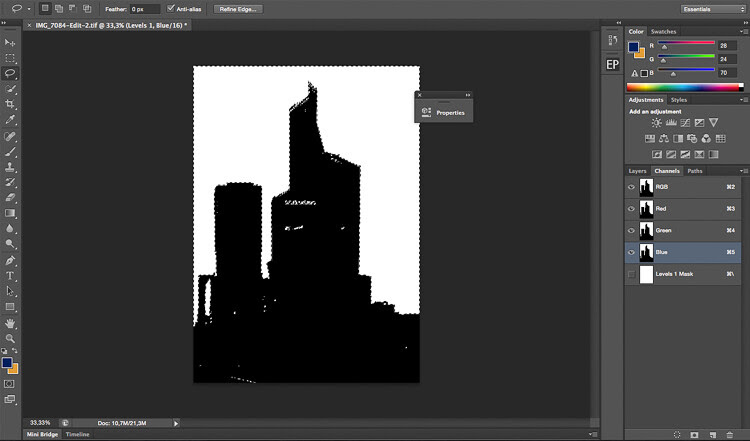Image resolution: width=750 pixels, height=441 pixels.
Task: Open the EP panel icon
Action: 613,65
